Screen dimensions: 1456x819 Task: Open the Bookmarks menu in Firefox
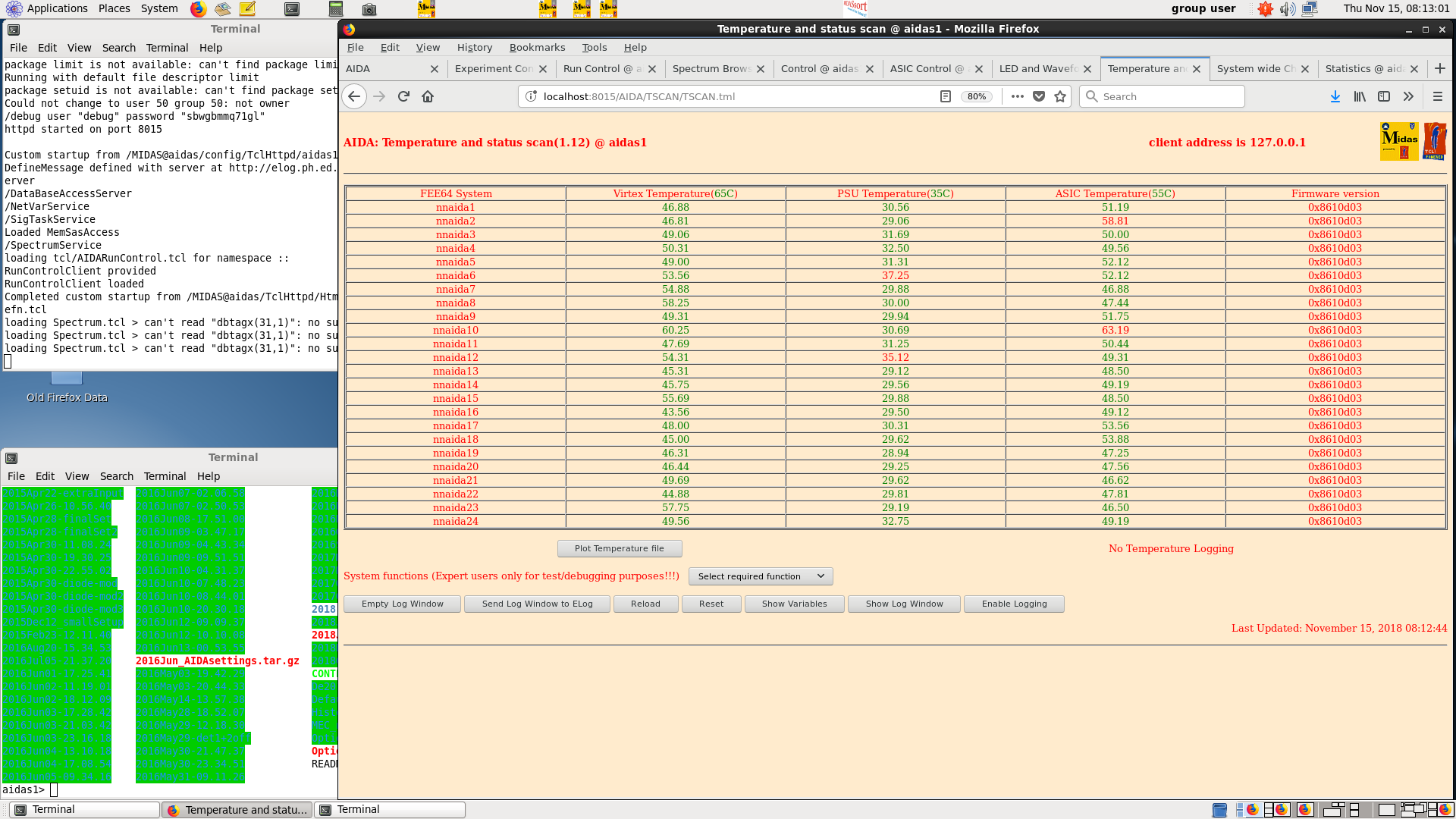[537, 47]
